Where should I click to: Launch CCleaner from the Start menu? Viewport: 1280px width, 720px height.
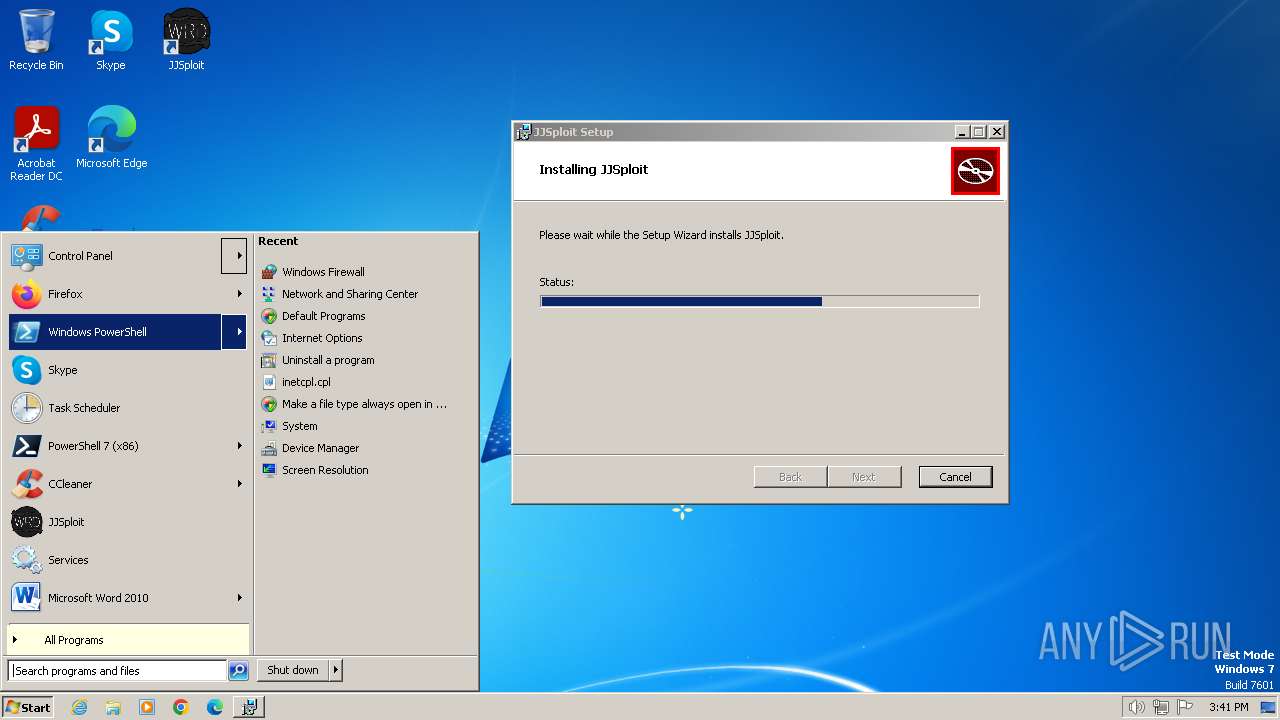tap(128, 484)
